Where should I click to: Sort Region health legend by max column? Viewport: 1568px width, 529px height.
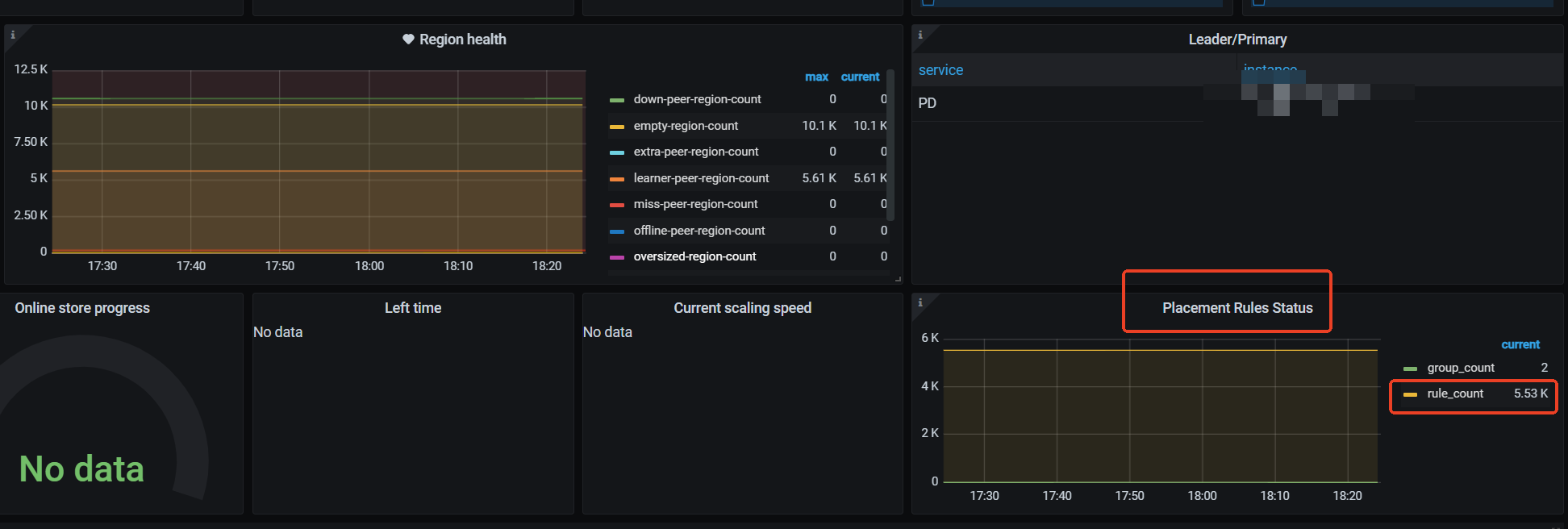tap(816, 77)
